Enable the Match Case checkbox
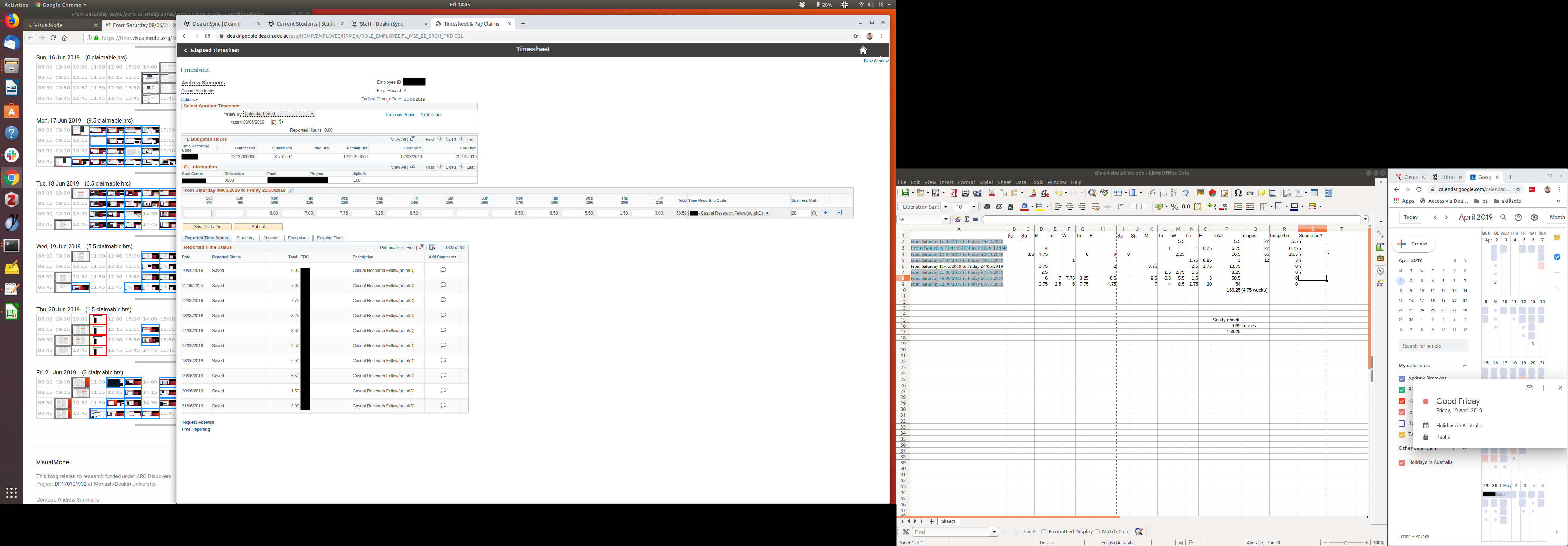1568x546 pixels. 1097,531
